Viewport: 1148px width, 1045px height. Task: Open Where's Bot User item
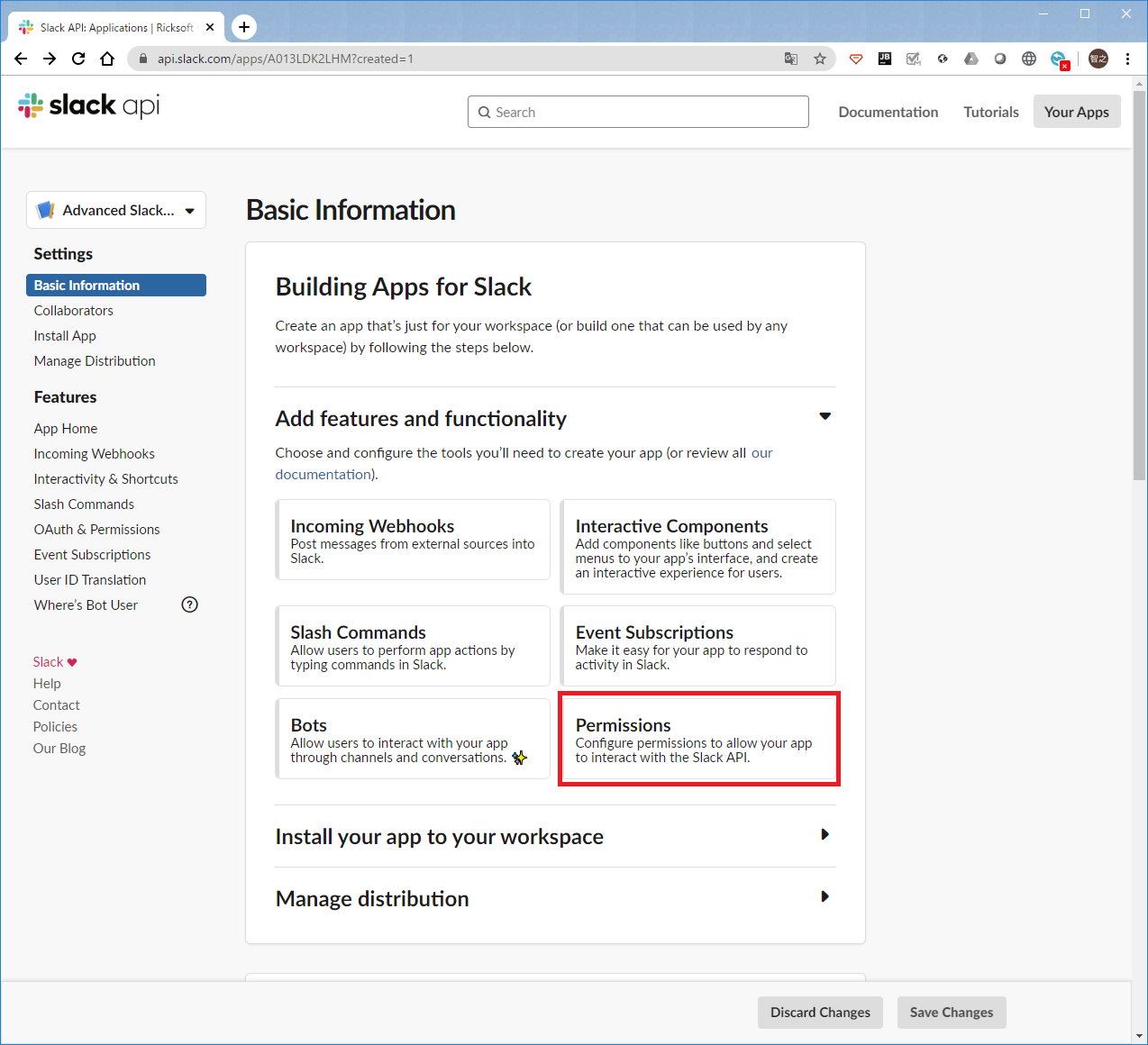tap(87, 605)
